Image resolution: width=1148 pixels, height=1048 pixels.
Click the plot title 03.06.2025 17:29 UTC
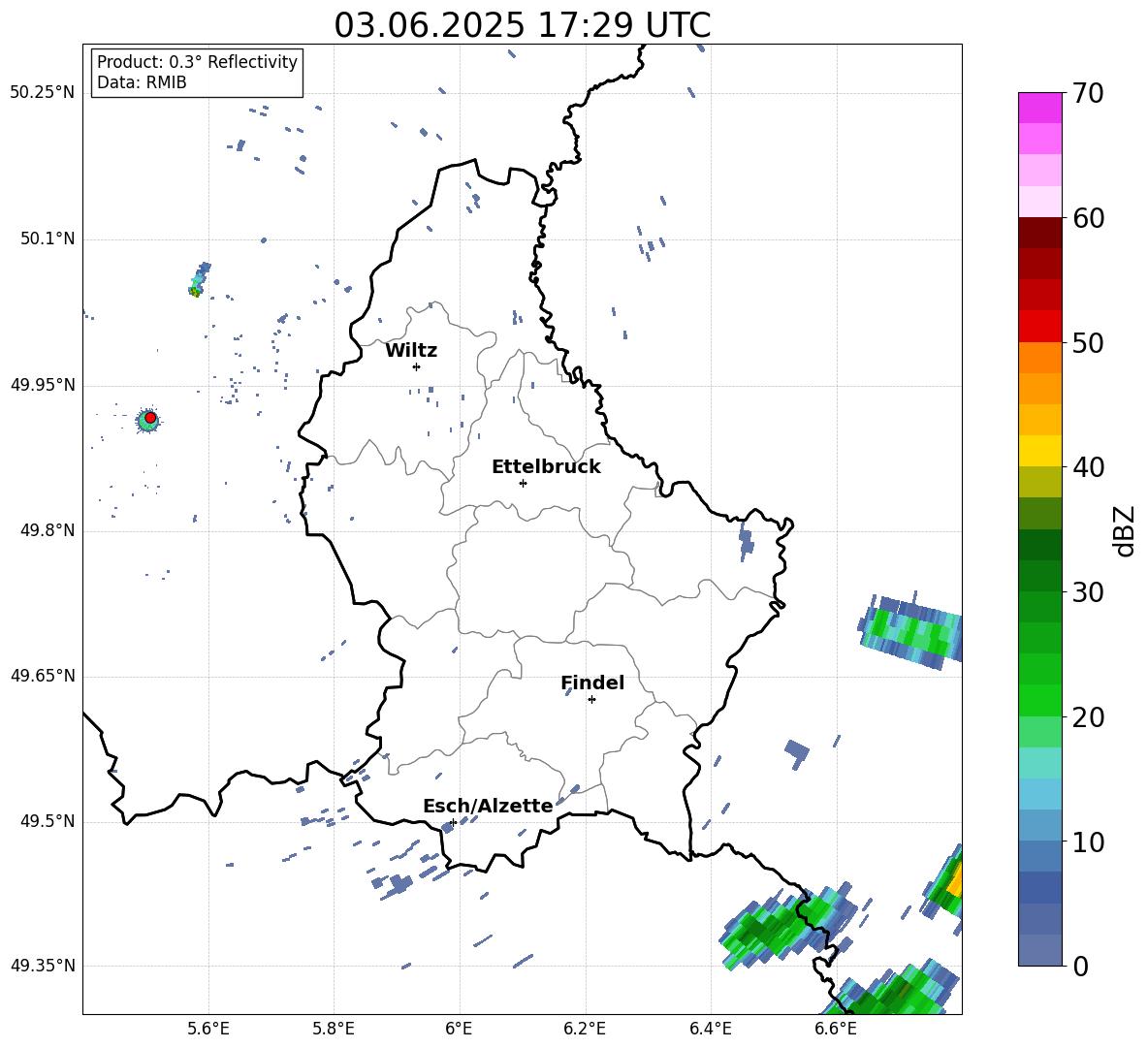click(522, 25)
